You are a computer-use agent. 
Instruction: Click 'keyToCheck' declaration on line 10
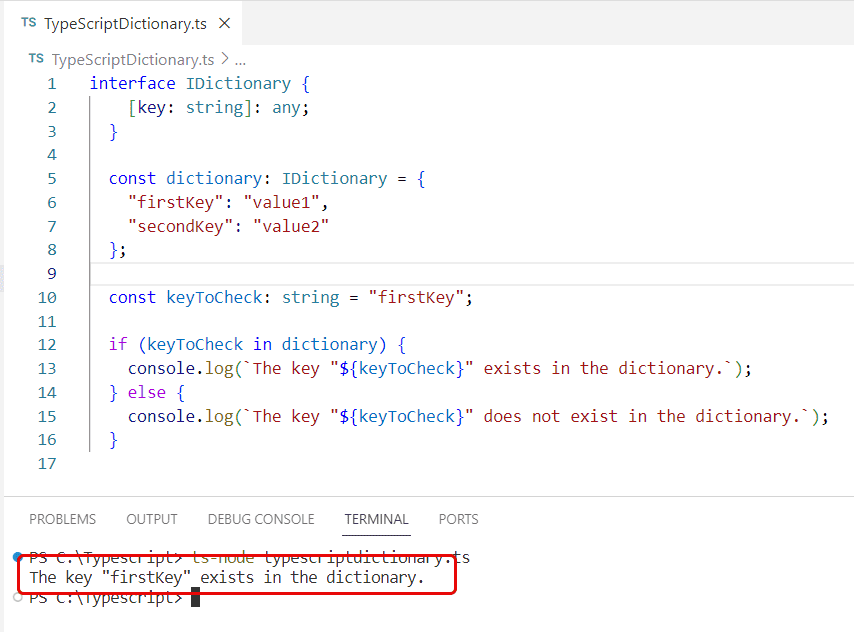pos(214,297)
